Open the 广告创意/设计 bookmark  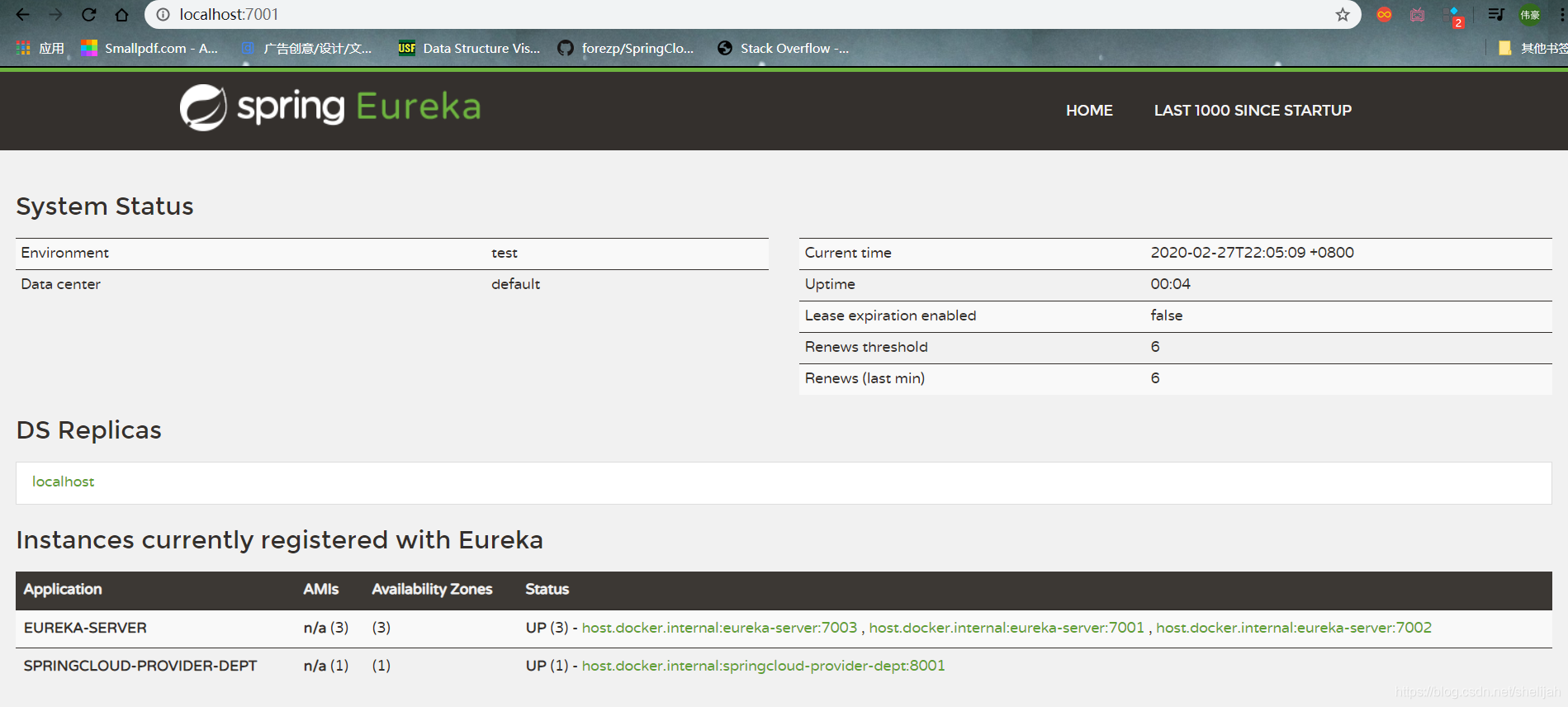point(306,48)
